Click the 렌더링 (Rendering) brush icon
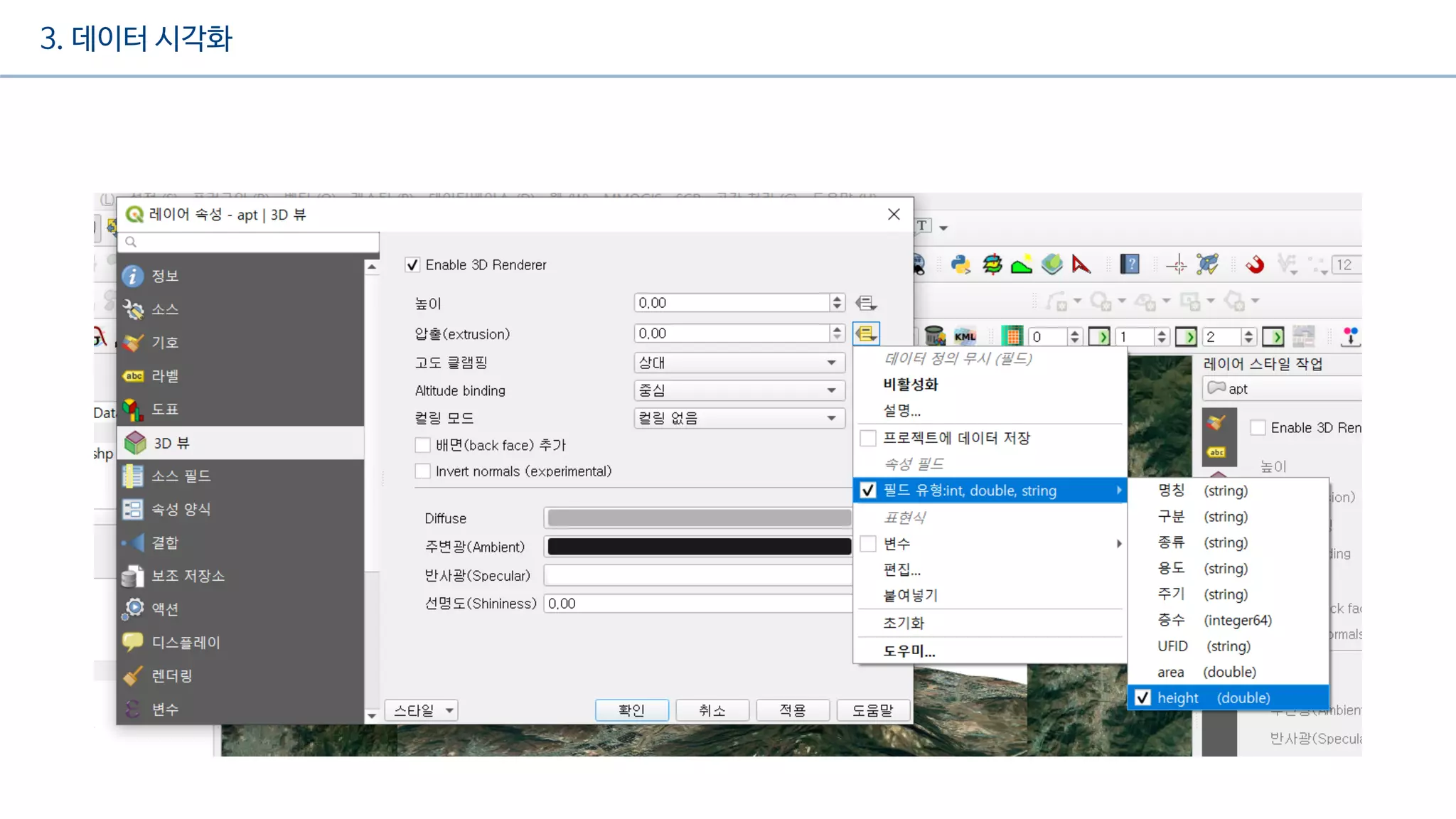 tap(133, 676)
